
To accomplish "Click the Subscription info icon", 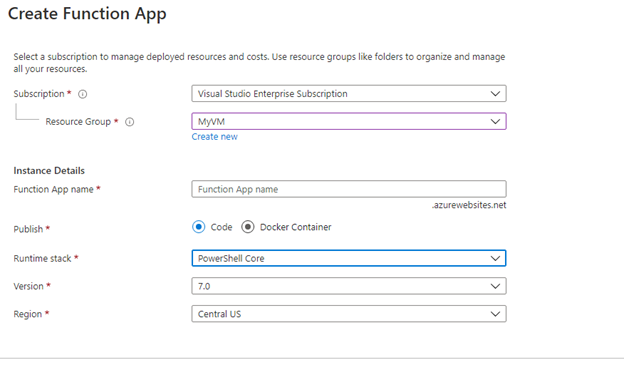I will pos(82,94).
